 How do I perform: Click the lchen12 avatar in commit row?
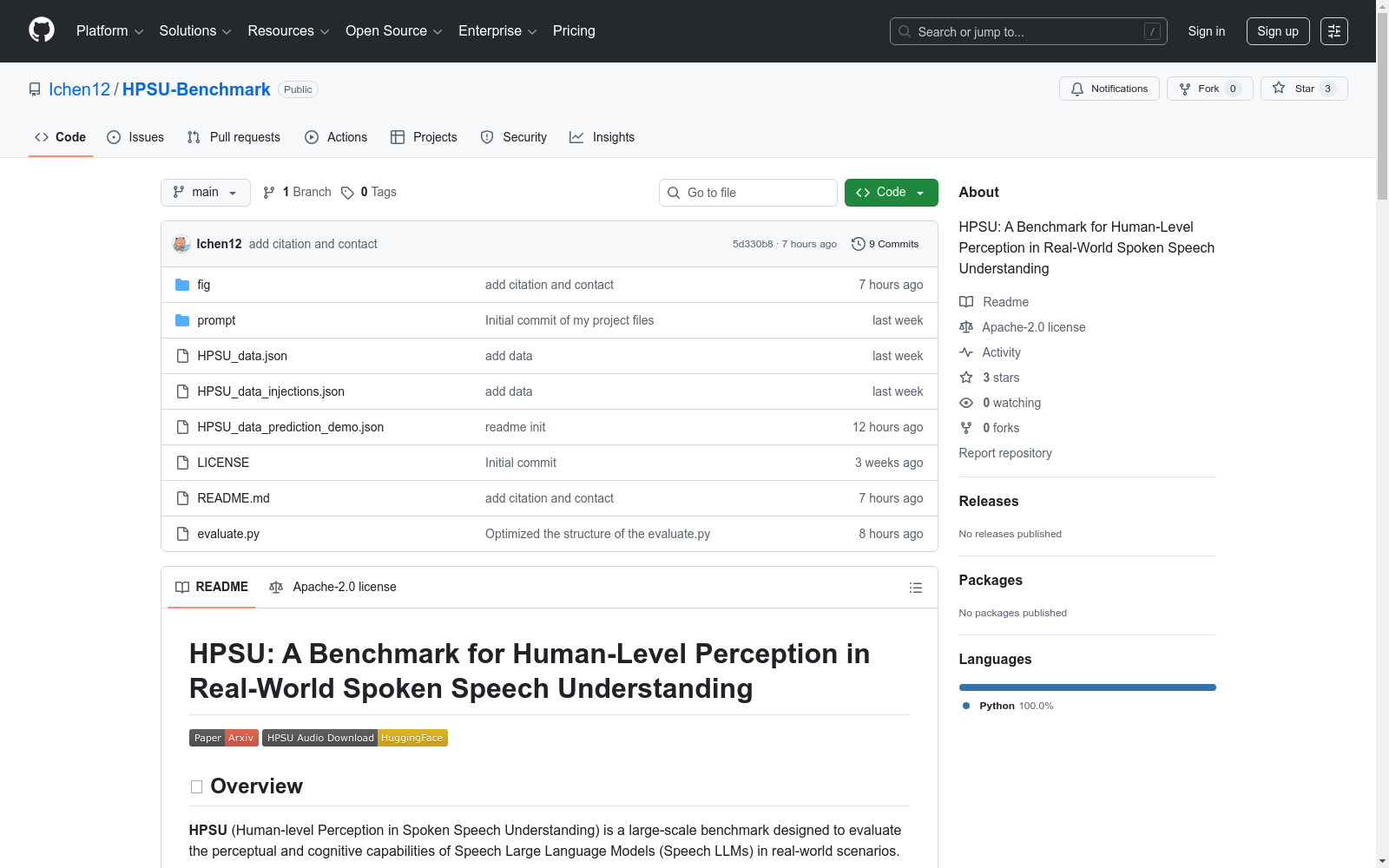coord(181,244)
